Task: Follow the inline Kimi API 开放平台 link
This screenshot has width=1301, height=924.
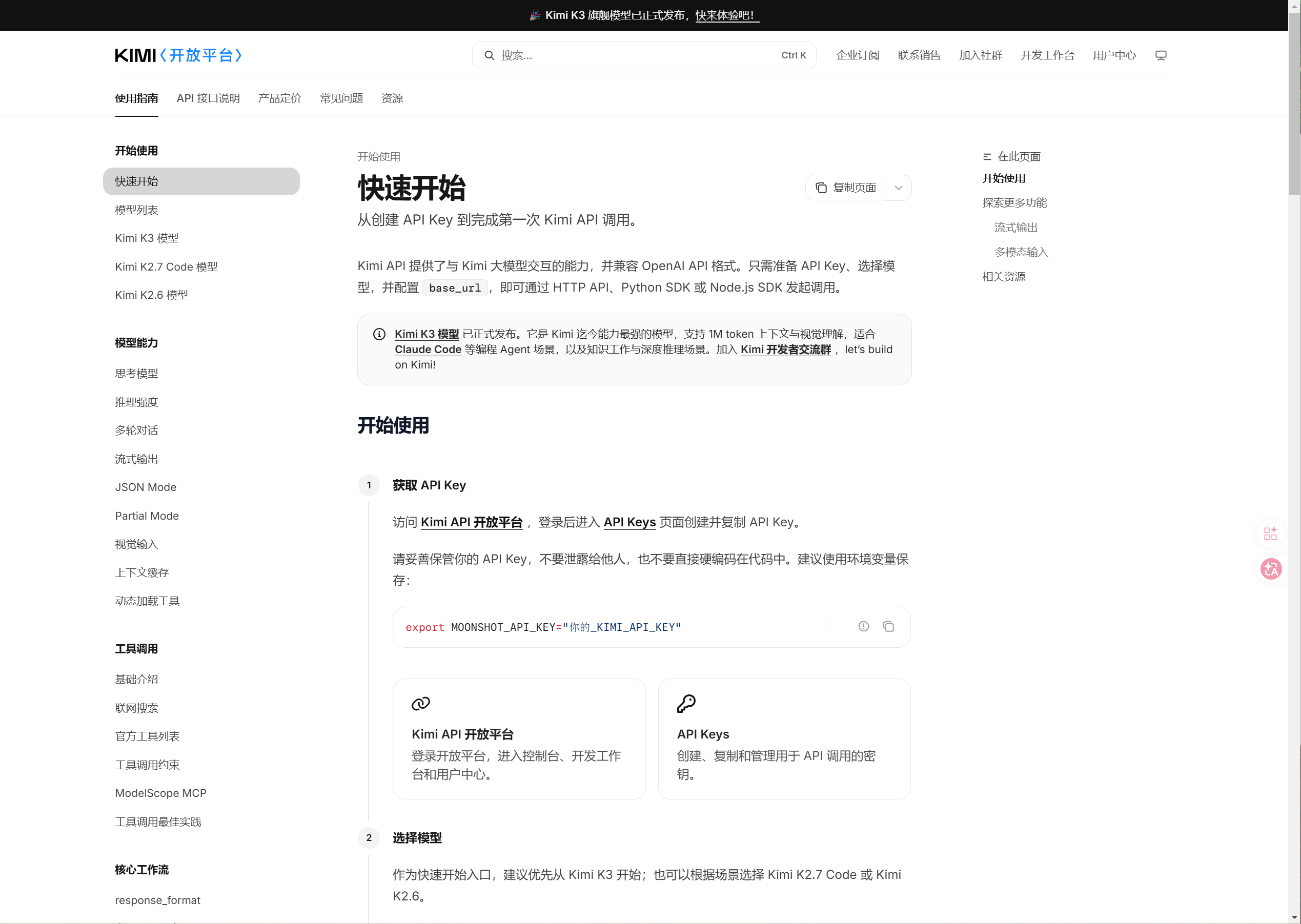Action: [x=472, y=522]
